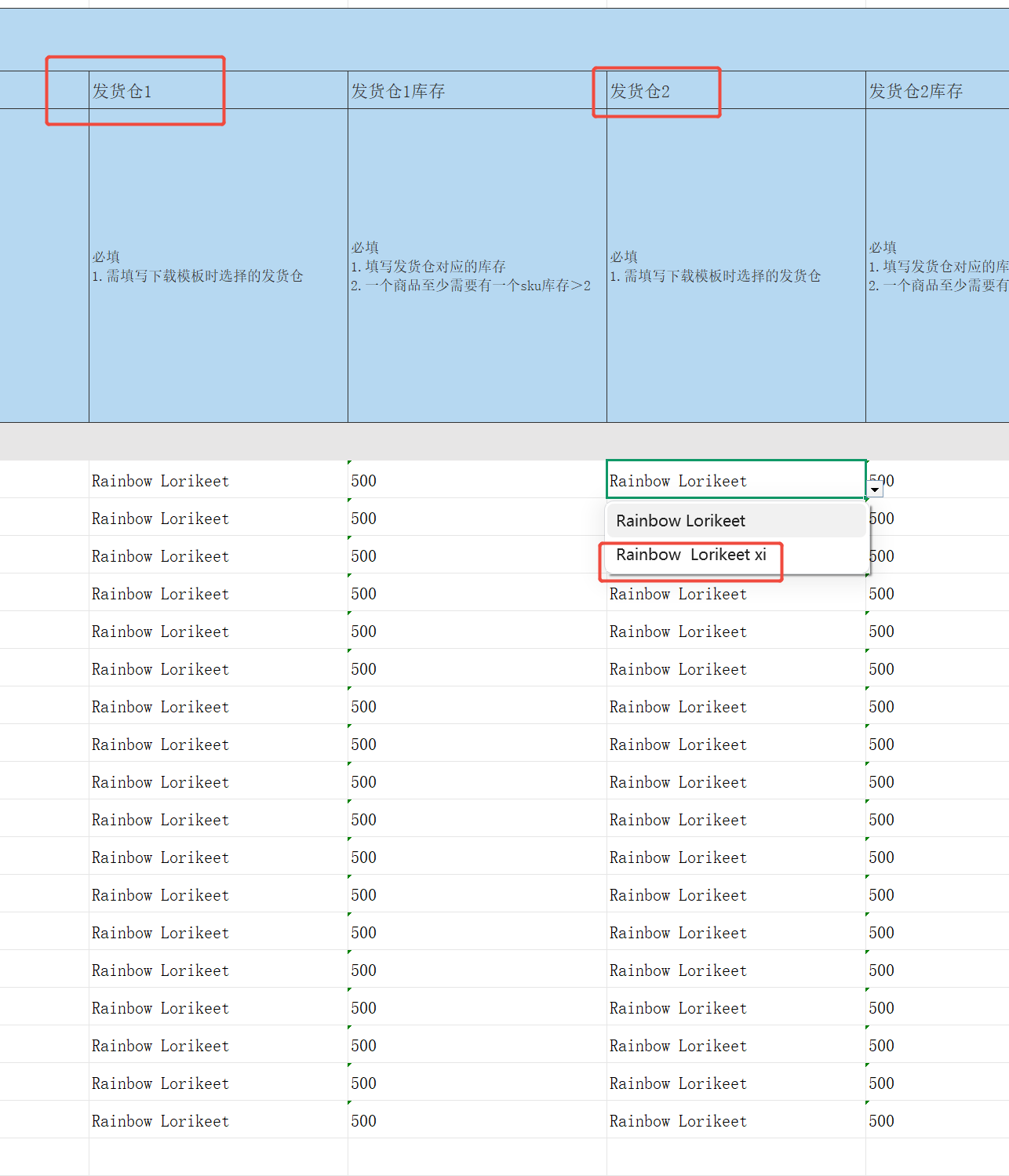
Task: Click the 发货仓1库存 instructions cell mentioning sku库存
Action: click(477, 266)
